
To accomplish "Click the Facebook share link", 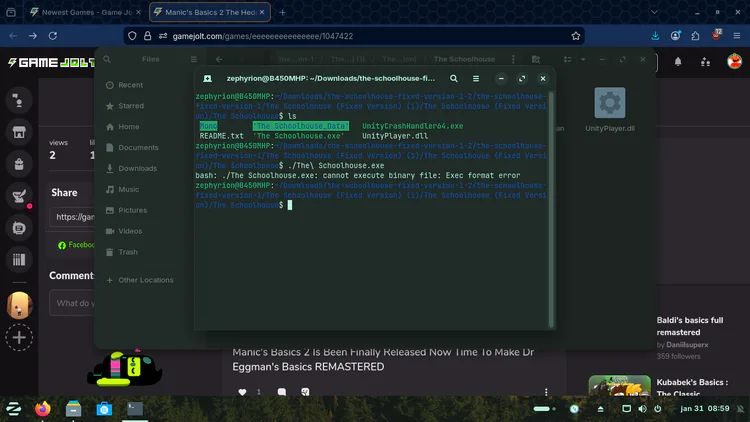I will (x=77, y=245).
